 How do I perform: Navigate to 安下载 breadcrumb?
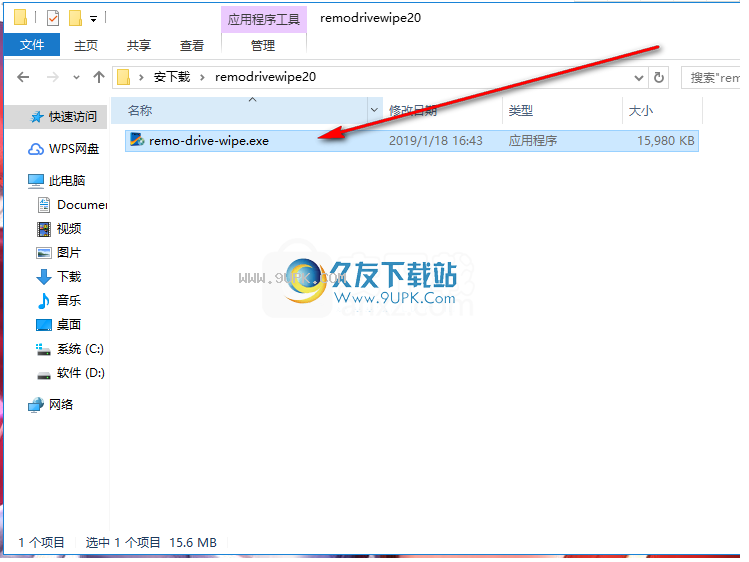(x=171, y=77)
